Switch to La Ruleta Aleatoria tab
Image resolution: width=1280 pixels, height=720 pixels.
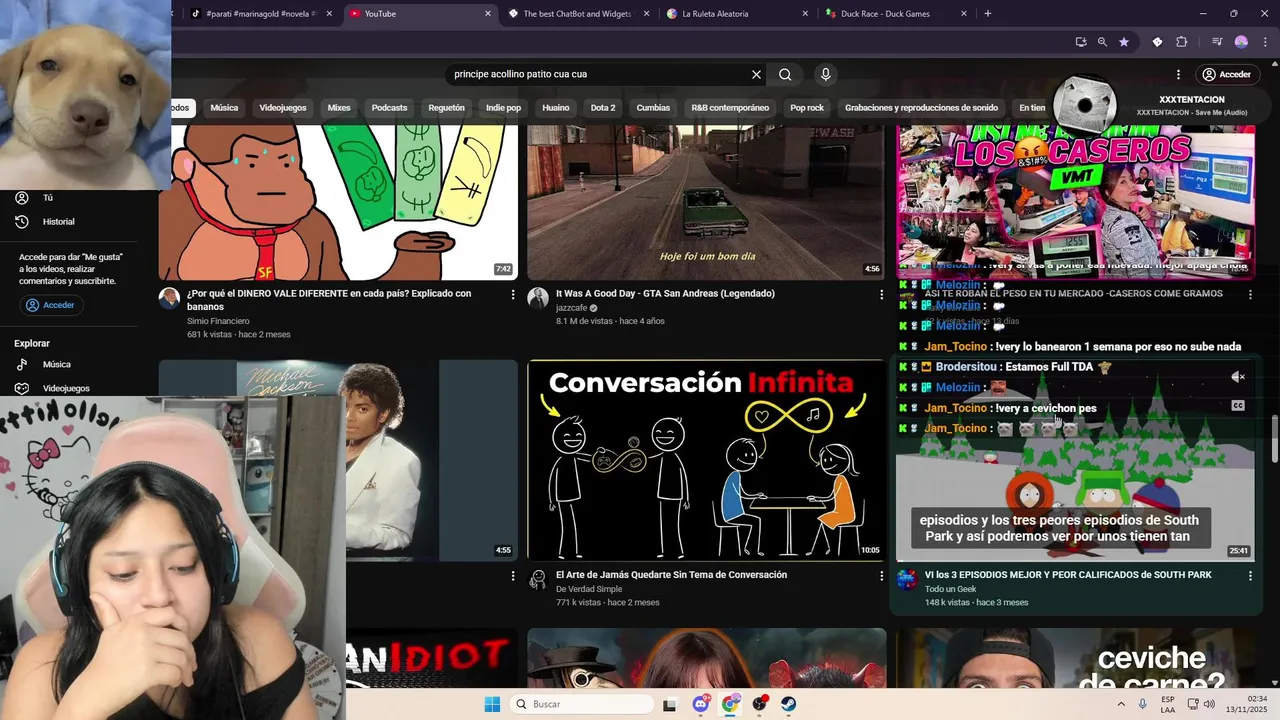737,13
